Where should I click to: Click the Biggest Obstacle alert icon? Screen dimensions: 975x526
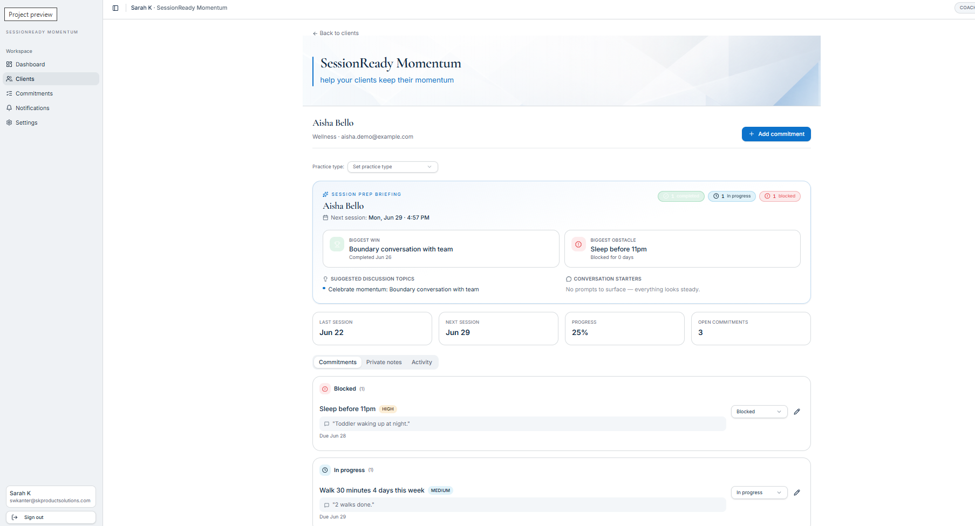[578, 244]
